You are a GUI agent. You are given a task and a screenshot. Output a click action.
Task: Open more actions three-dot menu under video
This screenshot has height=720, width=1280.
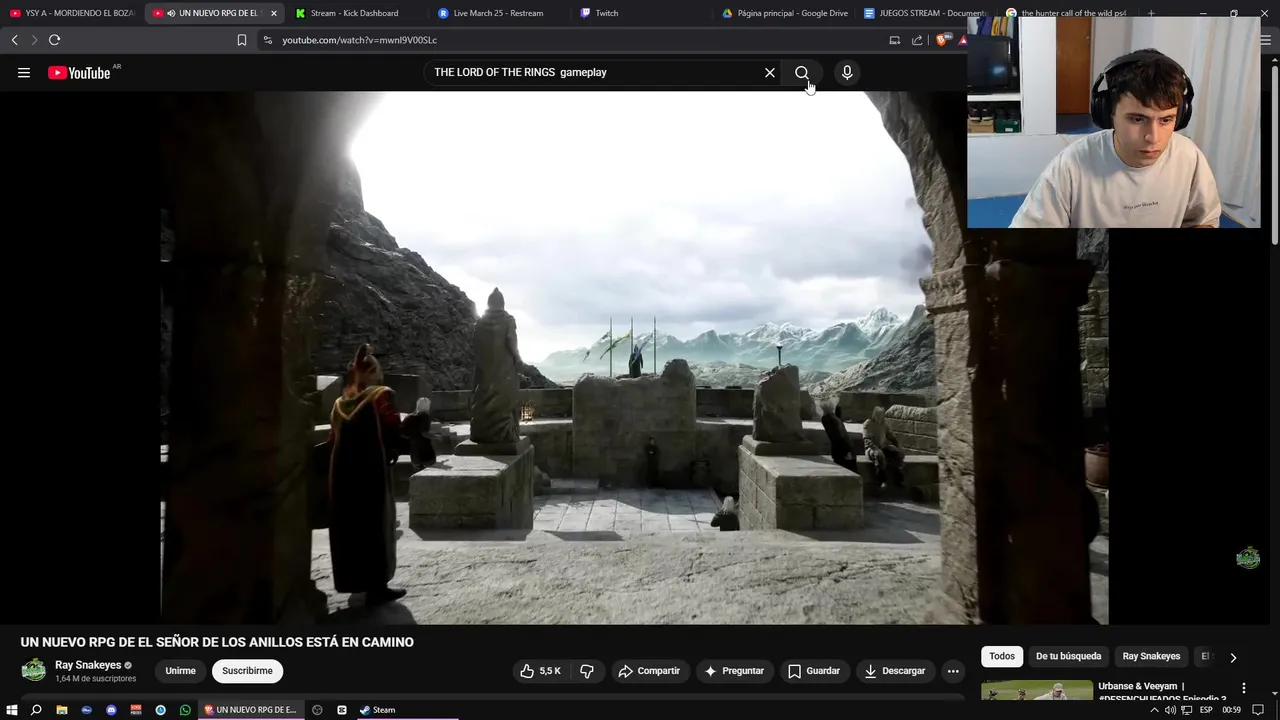point(953,671)
